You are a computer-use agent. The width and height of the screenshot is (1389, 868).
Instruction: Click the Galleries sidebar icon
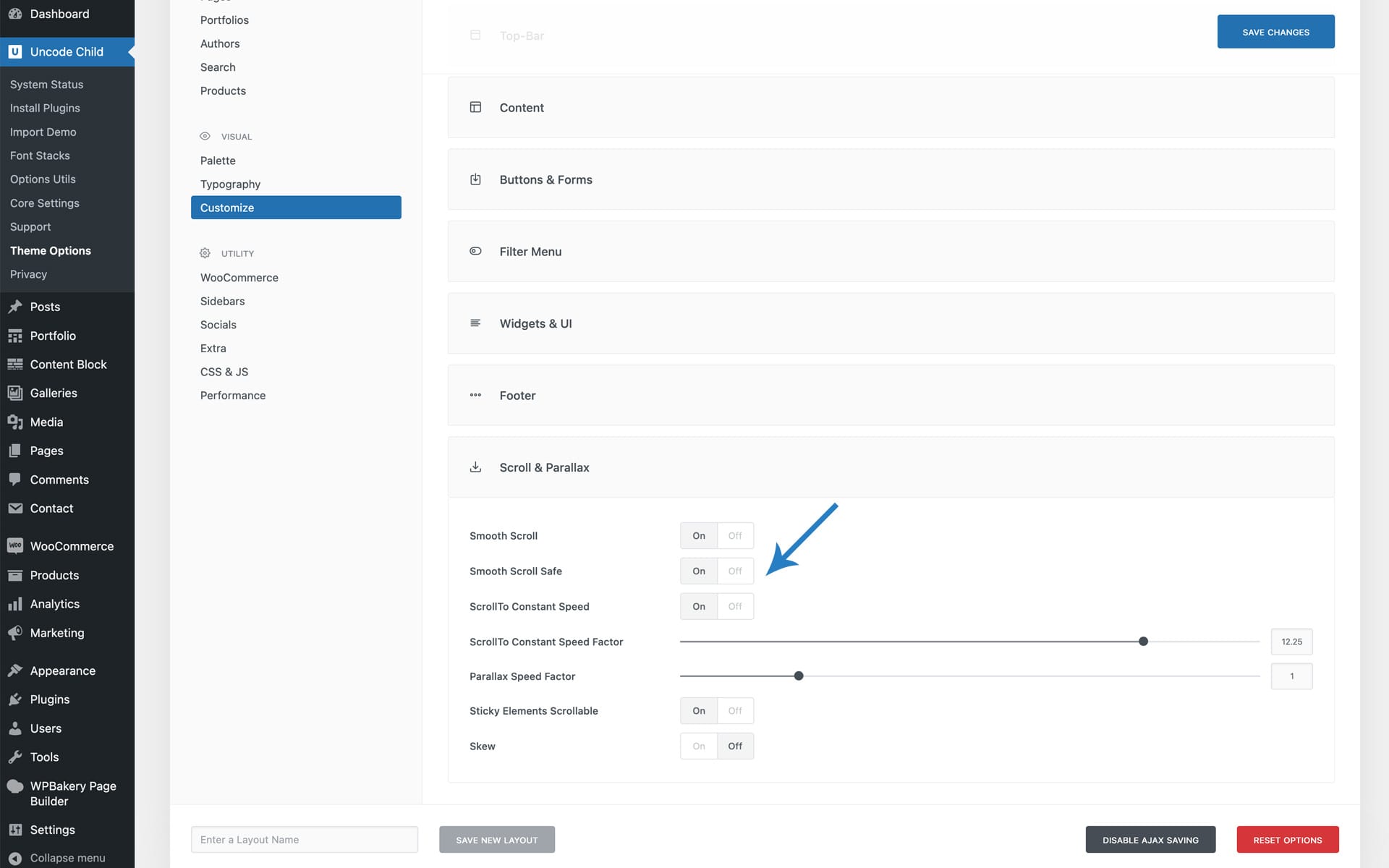pos(15,393)
